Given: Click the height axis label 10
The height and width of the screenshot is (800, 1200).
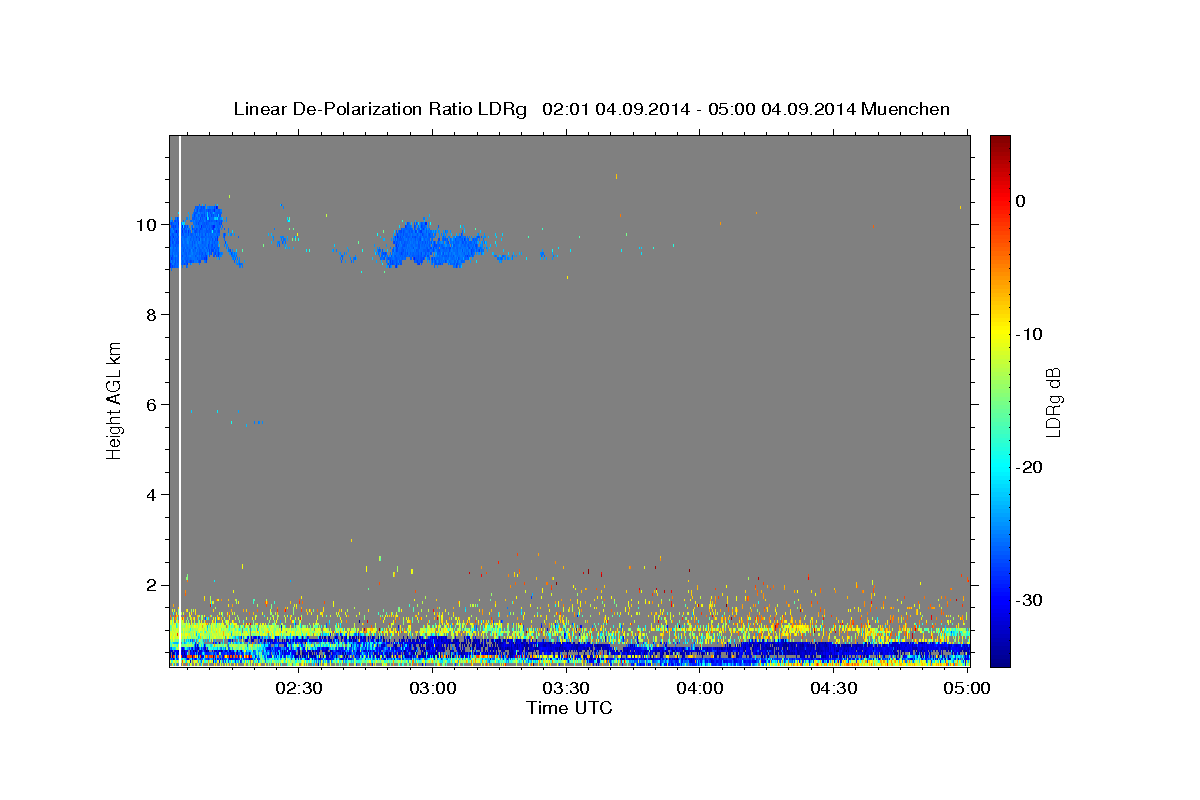Looking at the screenshot, I should coord(145,225).
